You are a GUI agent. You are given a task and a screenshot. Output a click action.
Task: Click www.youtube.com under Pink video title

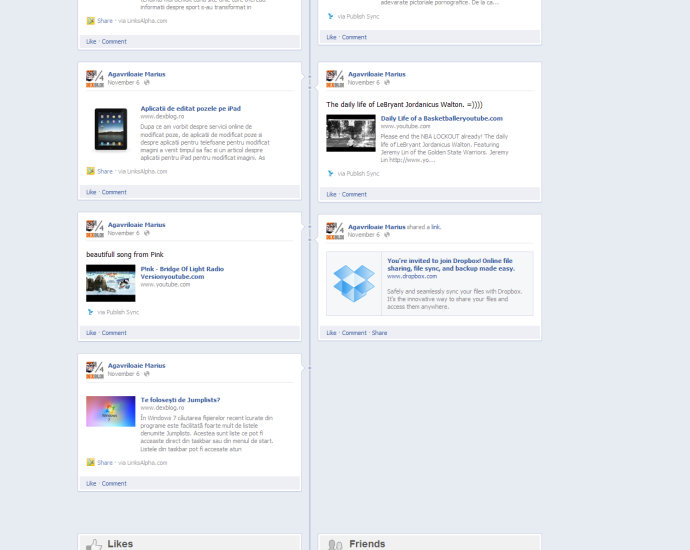point(165,285)
